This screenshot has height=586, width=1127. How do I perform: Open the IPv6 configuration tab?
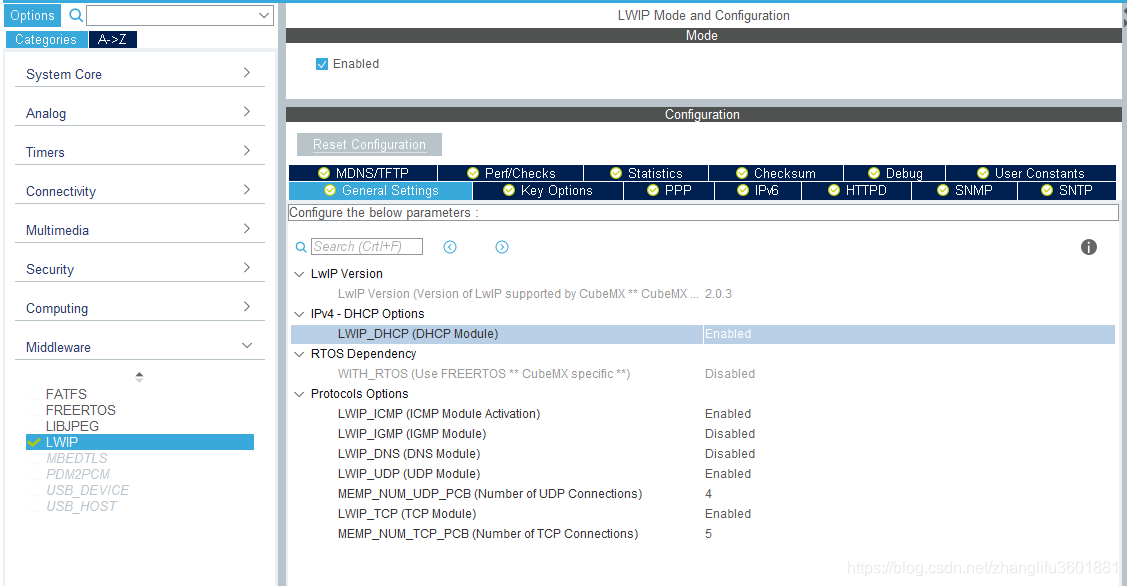click(x=757, y=190)
